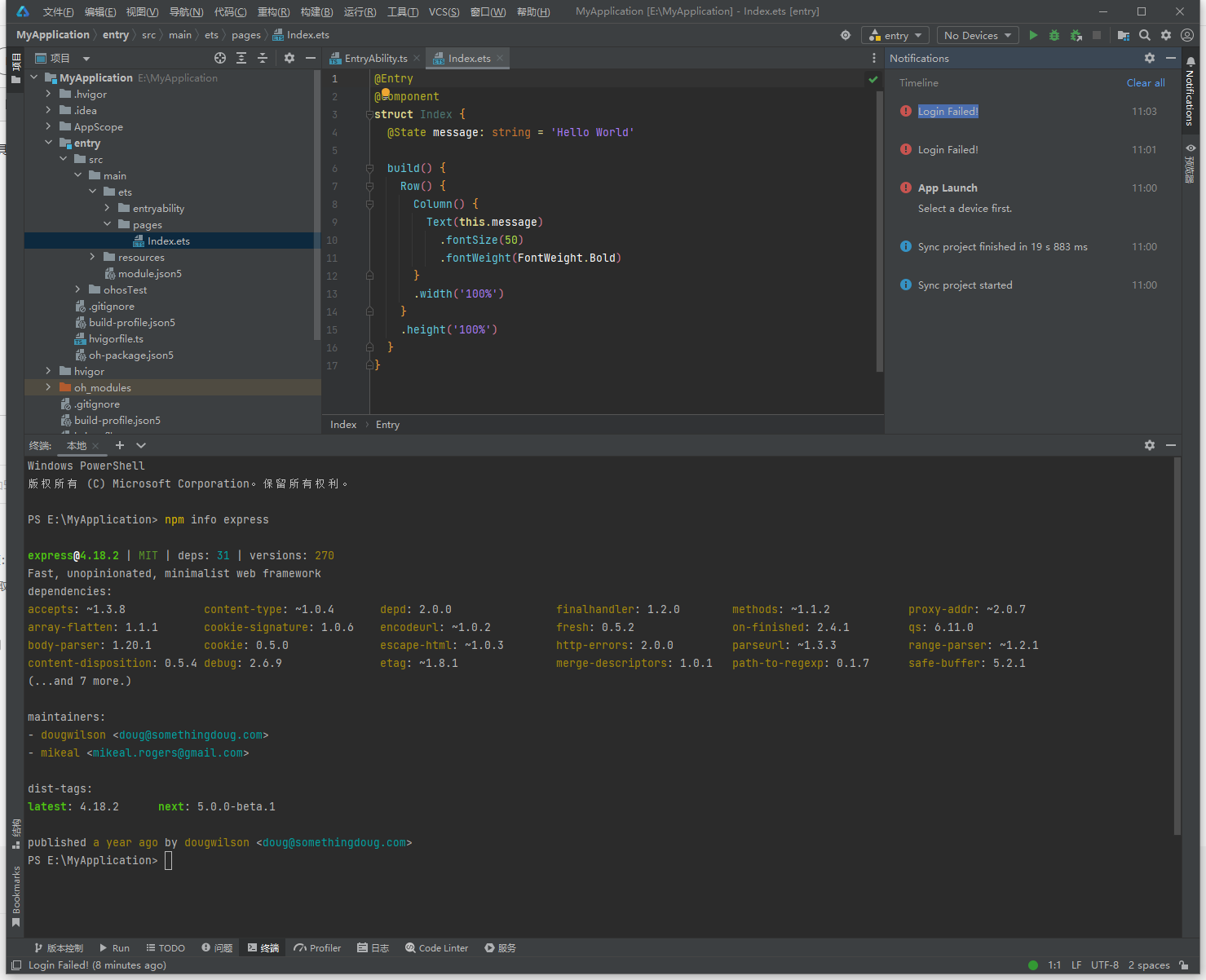Open Code Linter tool window tab
Image resolution: width=1206 pixels, height=980 pixels.
pos(436,947)
